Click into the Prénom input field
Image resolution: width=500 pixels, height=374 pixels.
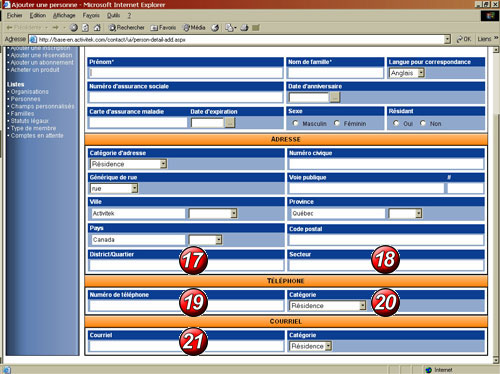coord(186,73)
